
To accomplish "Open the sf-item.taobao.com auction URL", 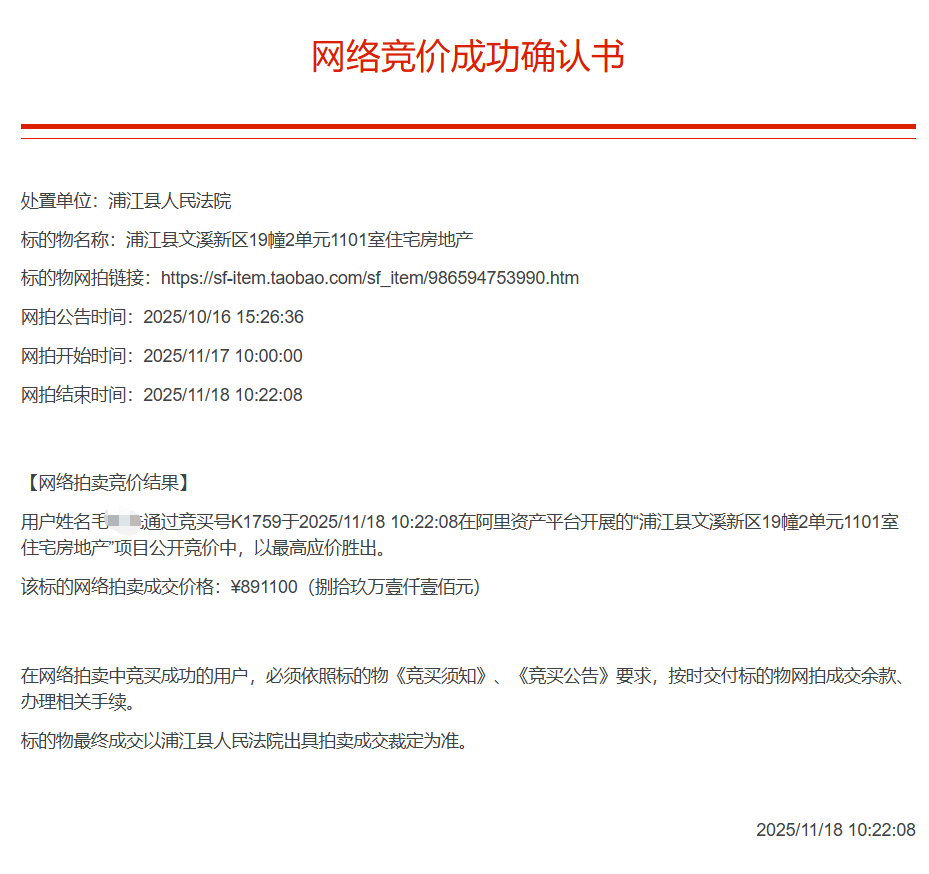I will point(369,278).
